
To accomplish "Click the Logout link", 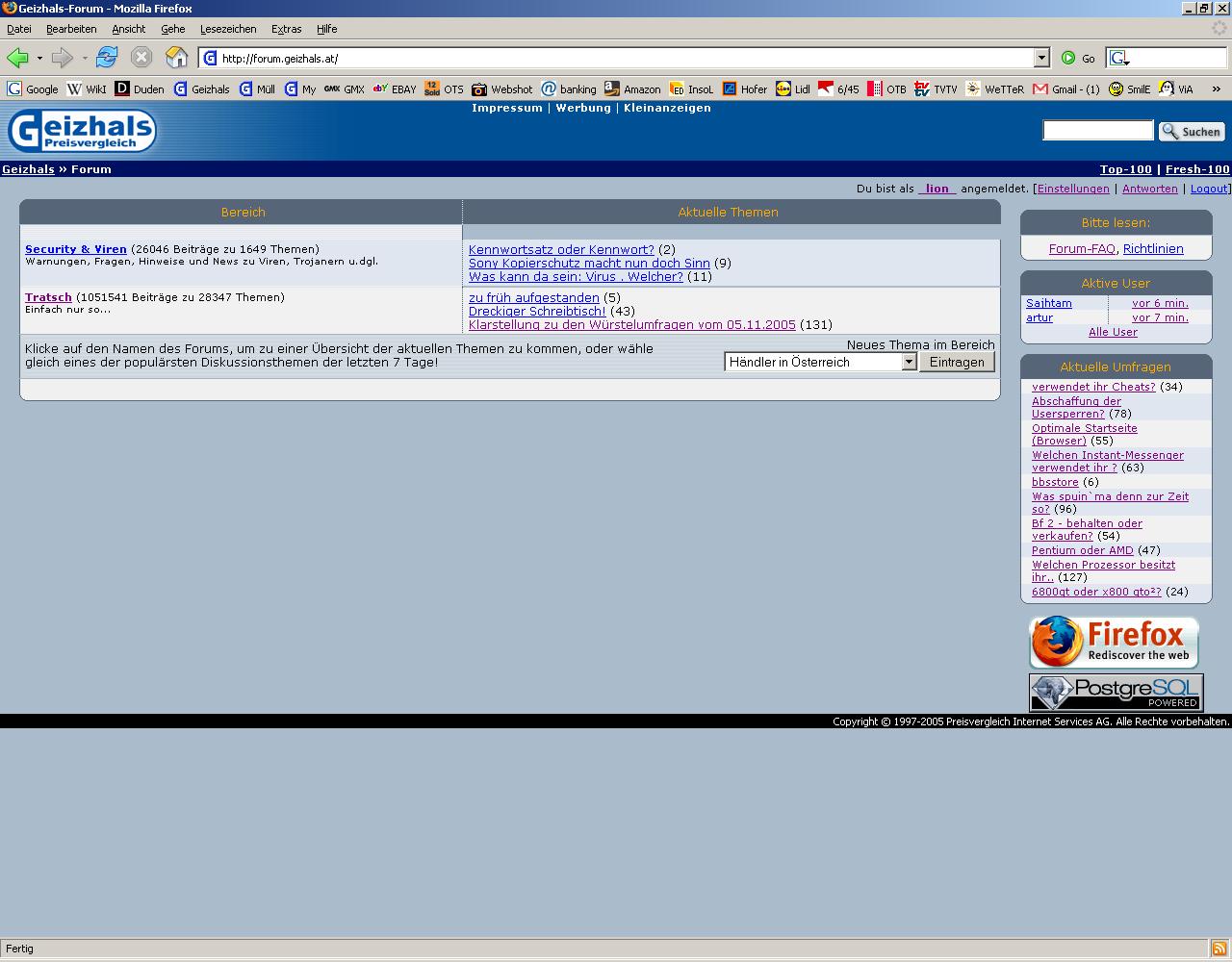I will (x=1209, y=189).
